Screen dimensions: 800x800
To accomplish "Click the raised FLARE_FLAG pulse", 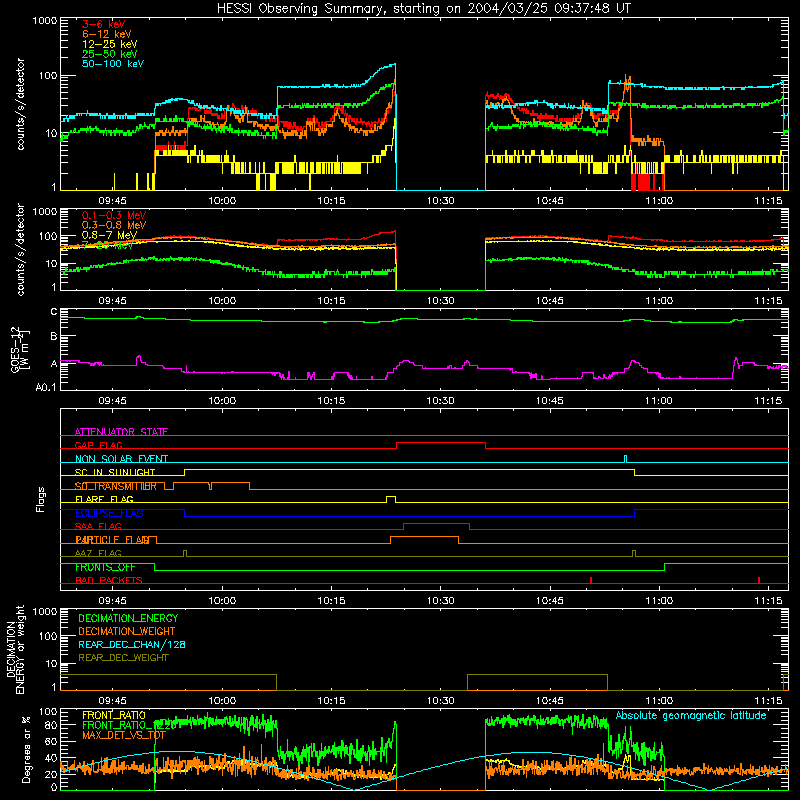I will (391, 499).
